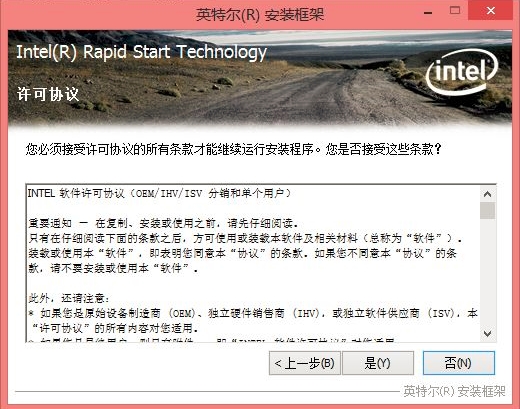Click the empty scrollbar track below the thumb

[487, 273]
